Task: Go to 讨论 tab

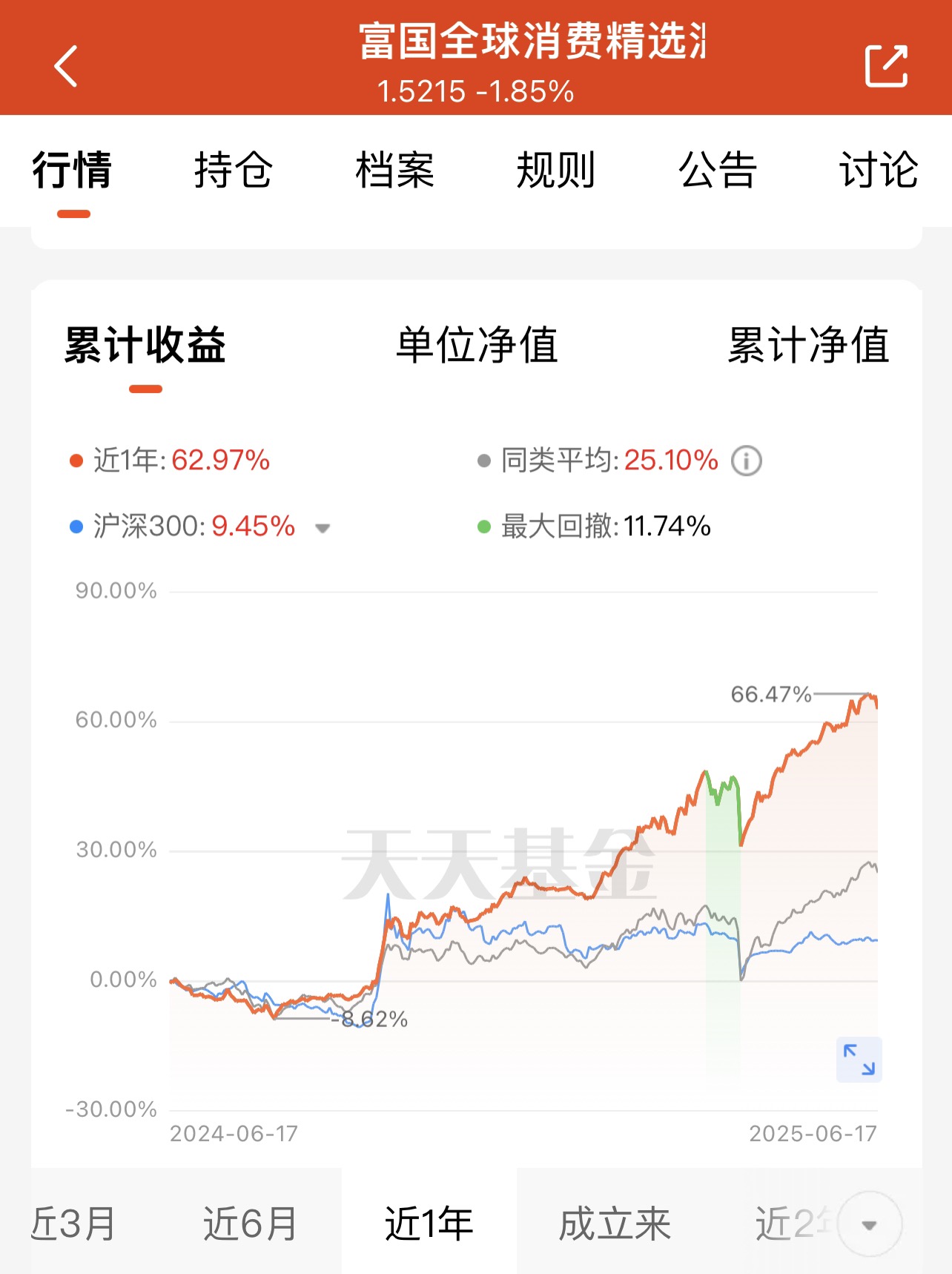Action: pos(879,171)
